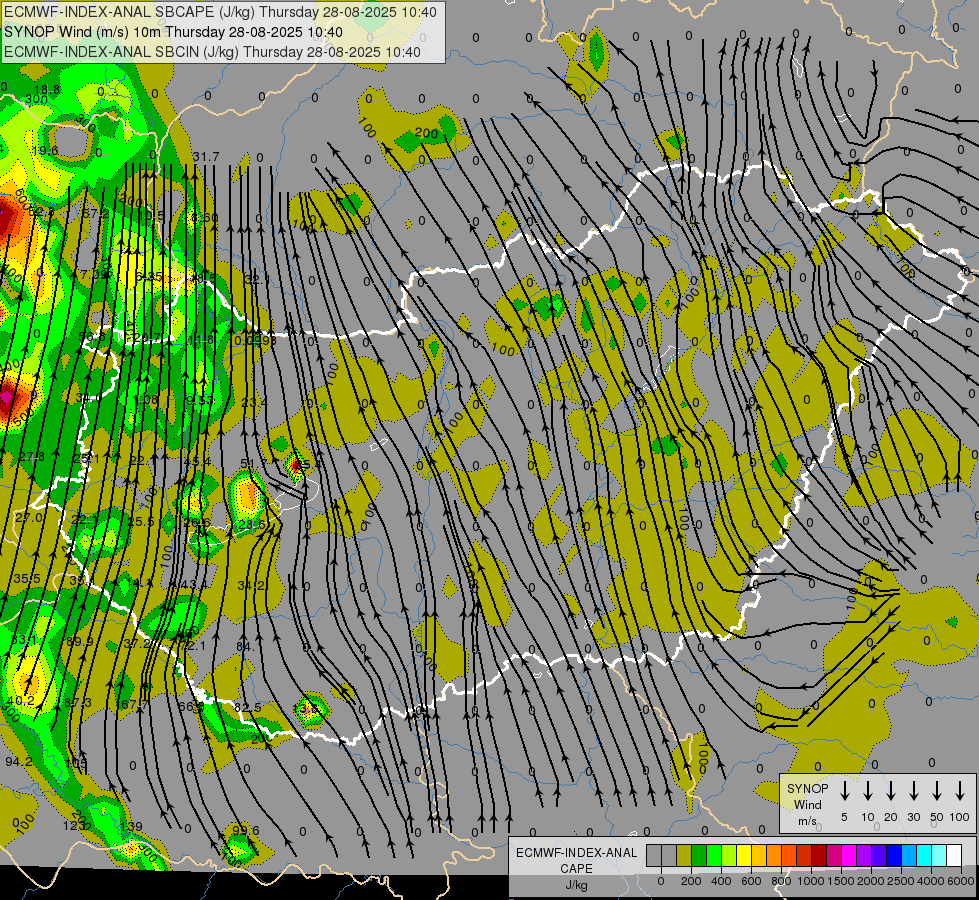979x900 pixels.
Task: Click the ECMWF-INDEX-ANAL label in the bottom legend
Action: 576,853
